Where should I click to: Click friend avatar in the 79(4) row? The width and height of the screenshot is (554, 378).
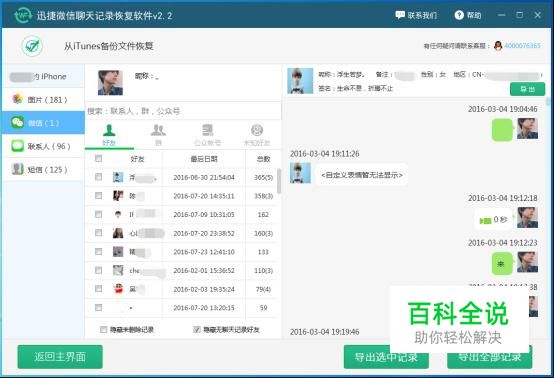[x=118, y=289]
